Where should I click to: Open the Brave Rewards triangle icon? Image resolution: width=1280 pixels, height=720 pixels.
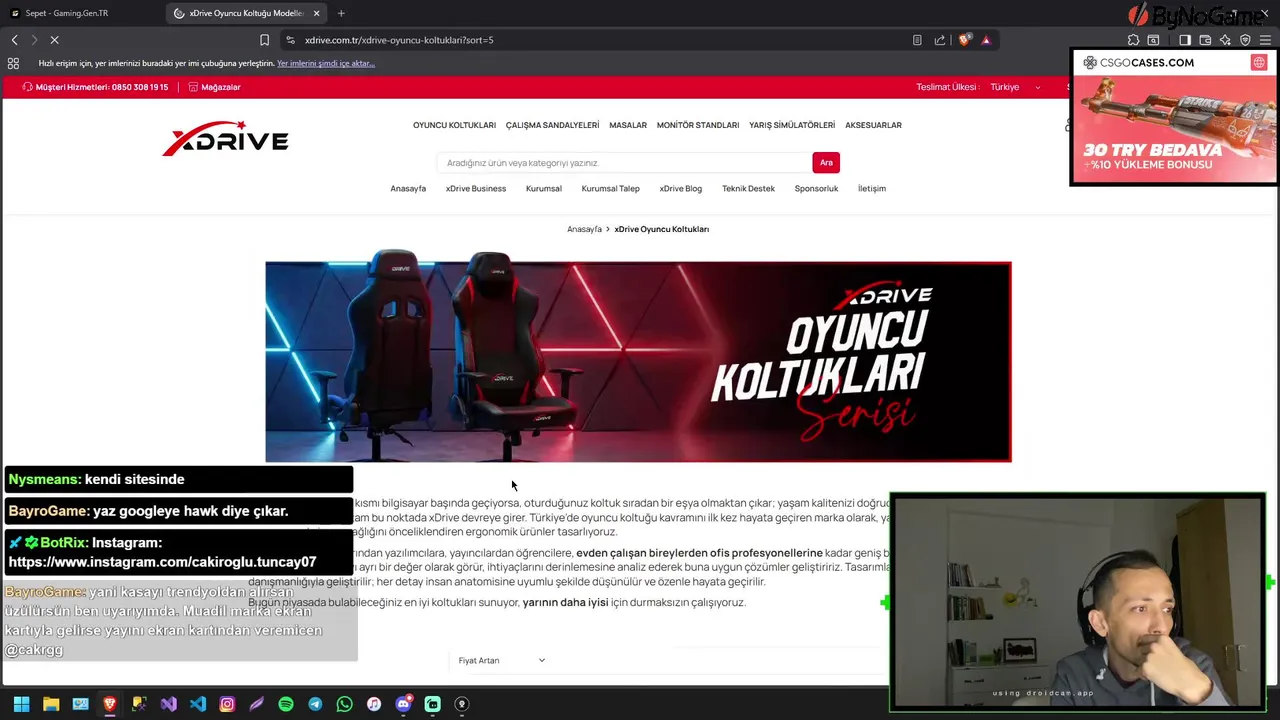point(986,40)
